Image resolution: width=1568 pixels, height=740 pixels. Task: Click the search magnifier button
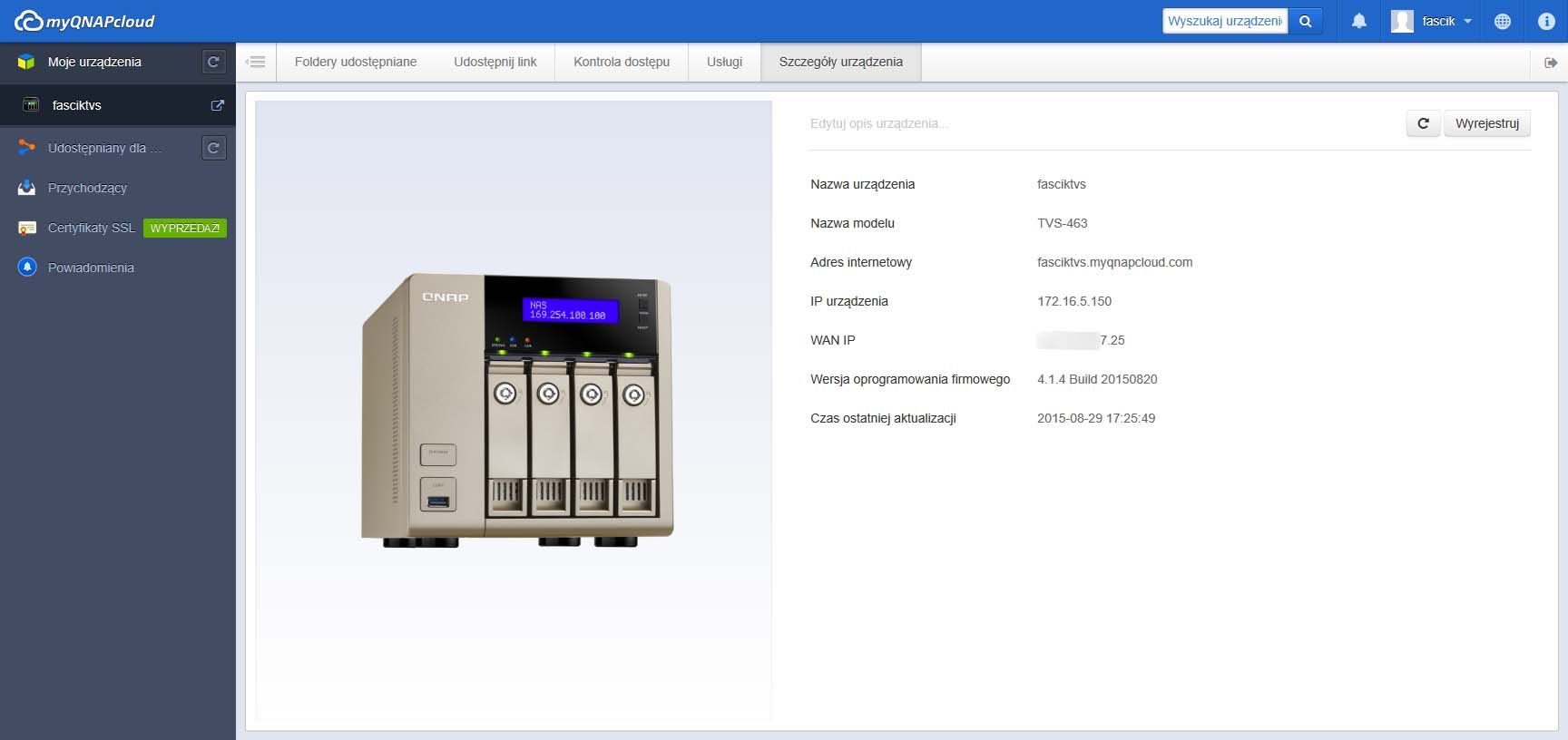[1305, 21]
